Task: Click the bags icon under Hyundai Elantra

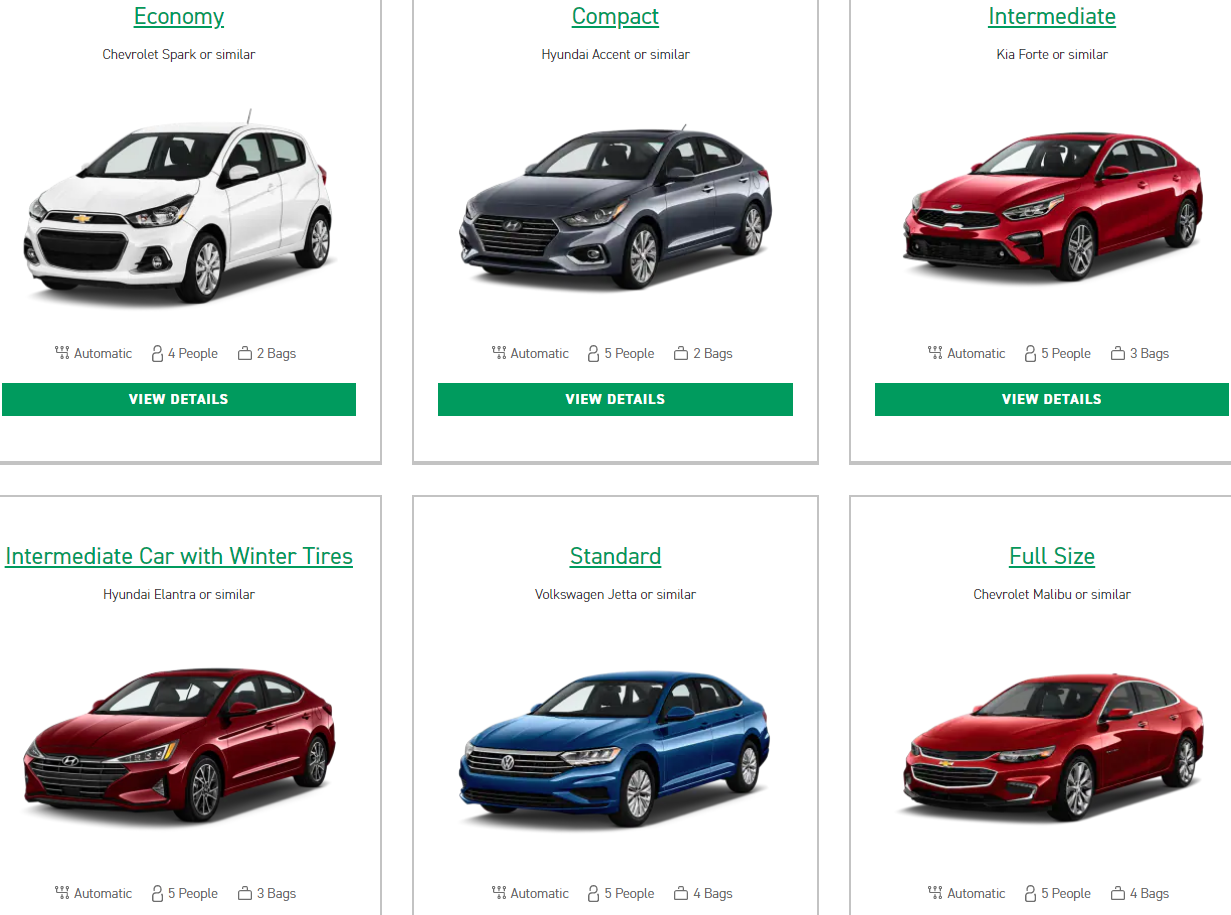Action: click(x=245, y=893)
